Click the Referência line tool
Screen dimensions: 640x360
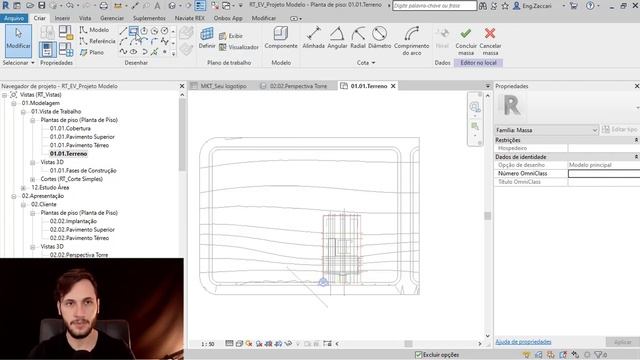click(97, 41)
